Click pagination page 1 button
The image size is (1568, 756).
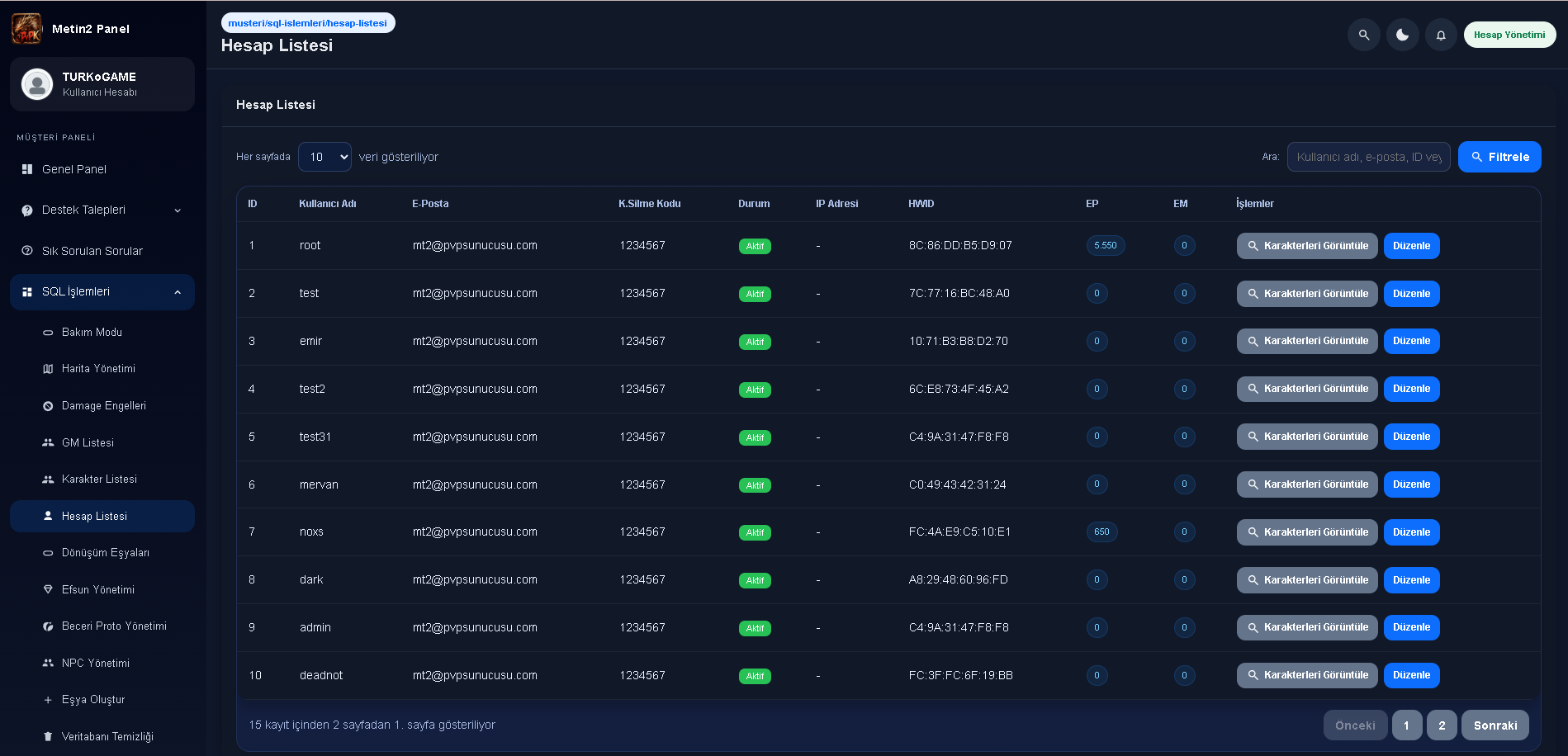[1407, 725]
